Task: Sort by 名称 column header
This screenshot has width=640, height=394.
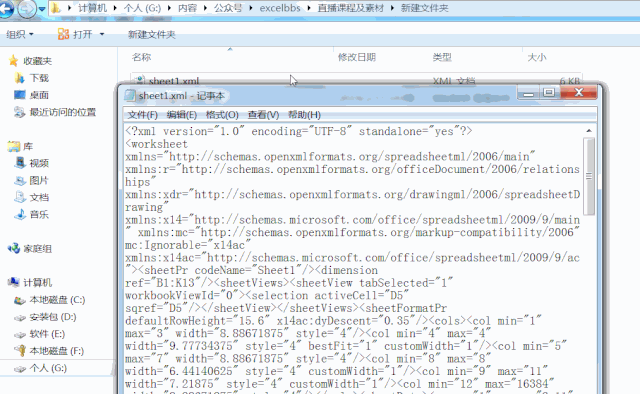Action: point(141,57)
